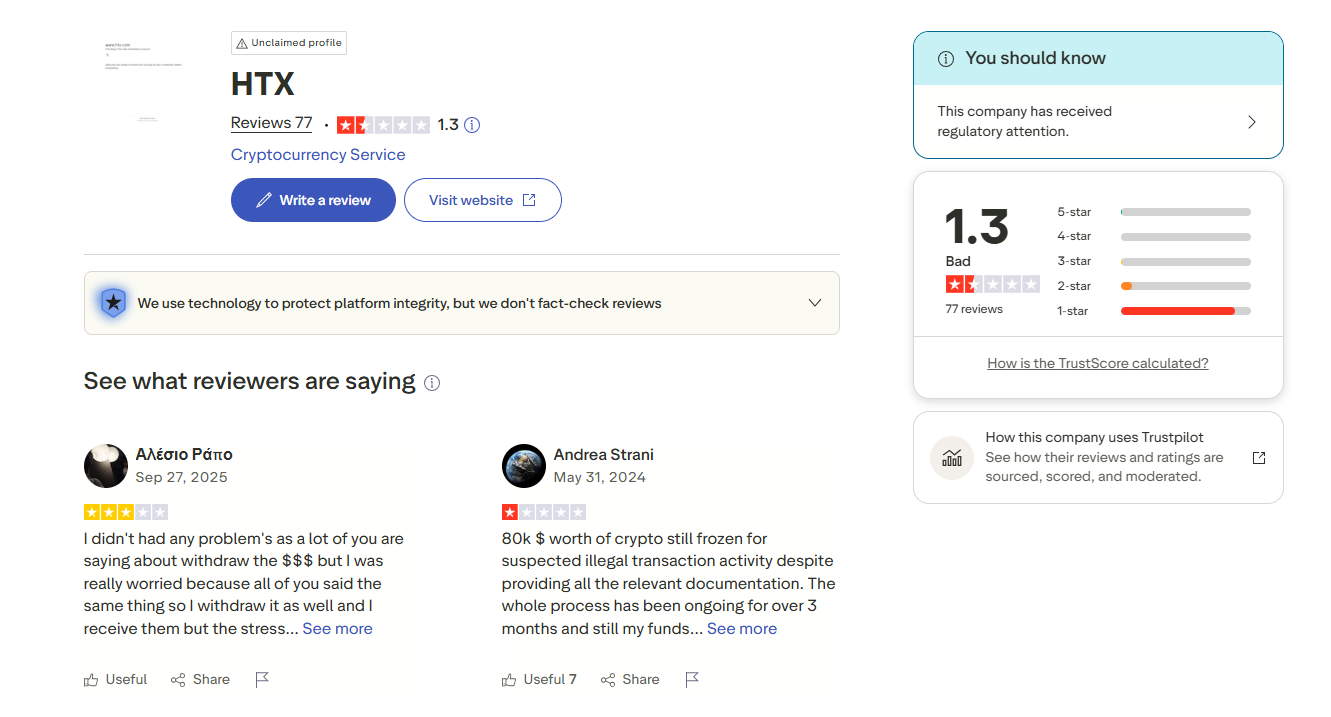Click 'How this company uses Trustpilot' heading
This screenshot has height=717, width=1331.
click(x=1095, y=438)
